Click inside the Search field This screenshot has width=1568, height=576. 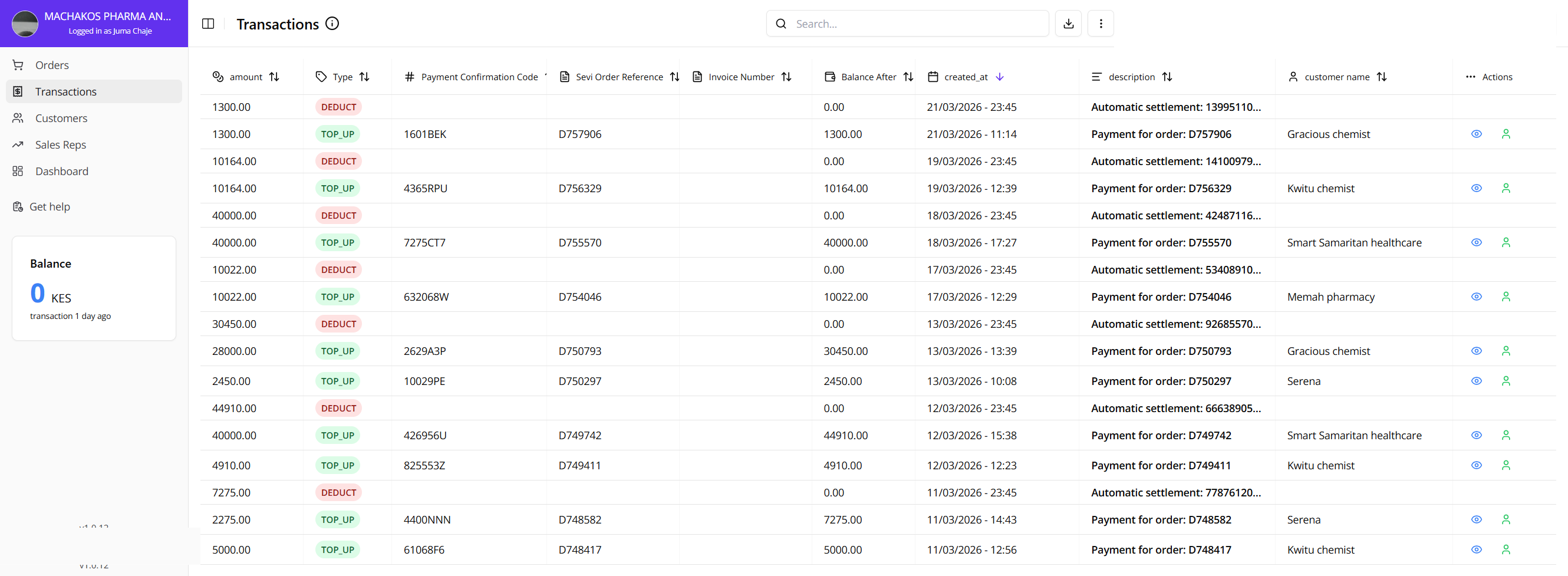point(907,23)
